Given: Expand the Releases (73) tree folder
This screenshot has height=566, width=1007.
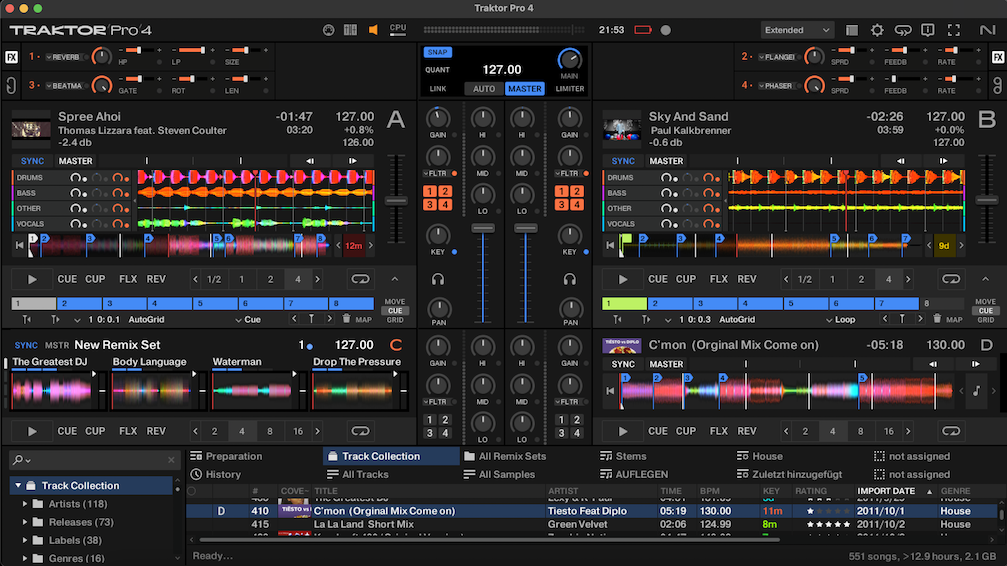Looking at the screenshot, I should pos(25,522).
